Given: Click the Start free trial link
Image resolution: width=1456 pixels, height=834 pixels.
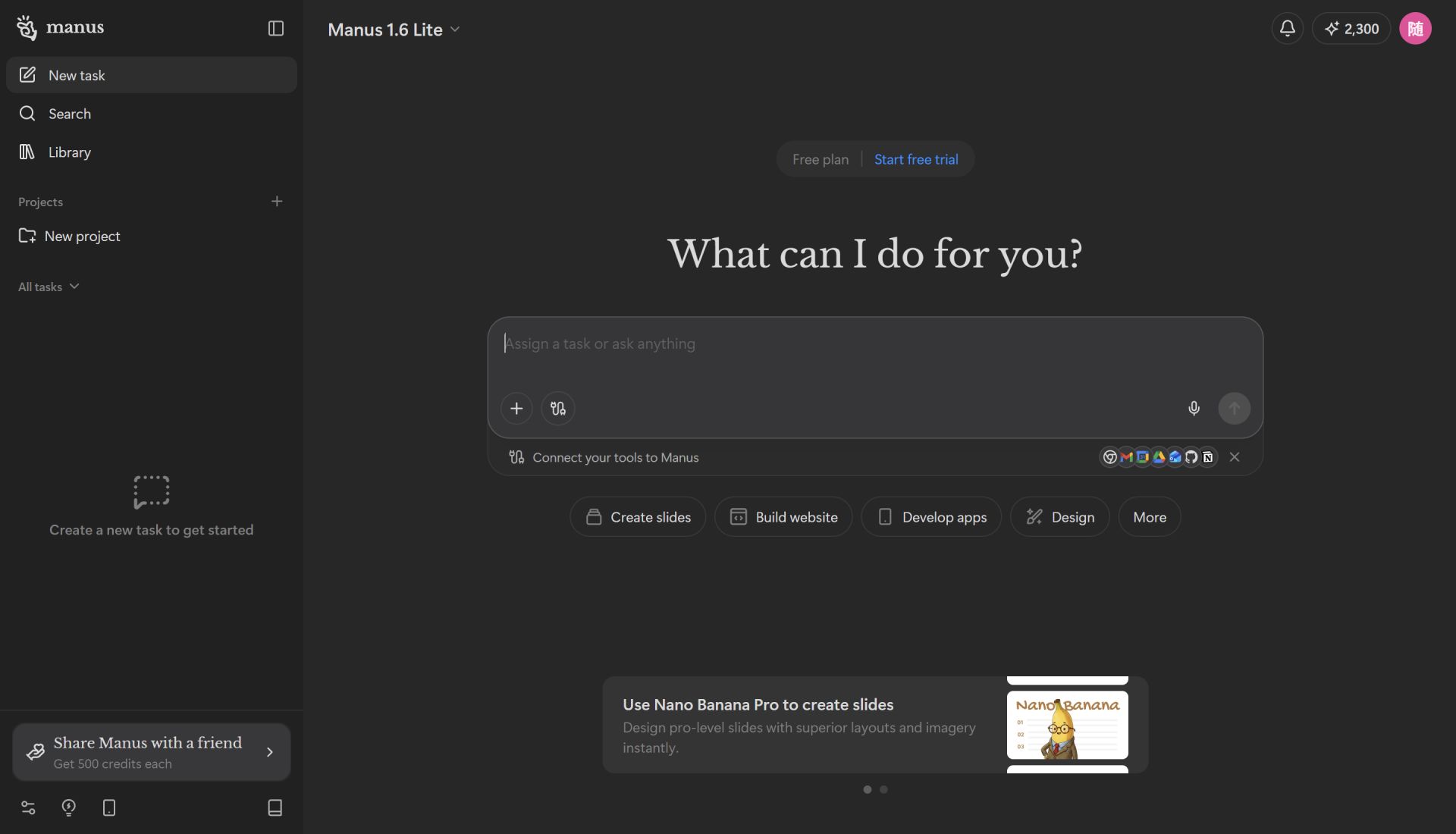Looking at the screenshot, I should tap(915, 159).
